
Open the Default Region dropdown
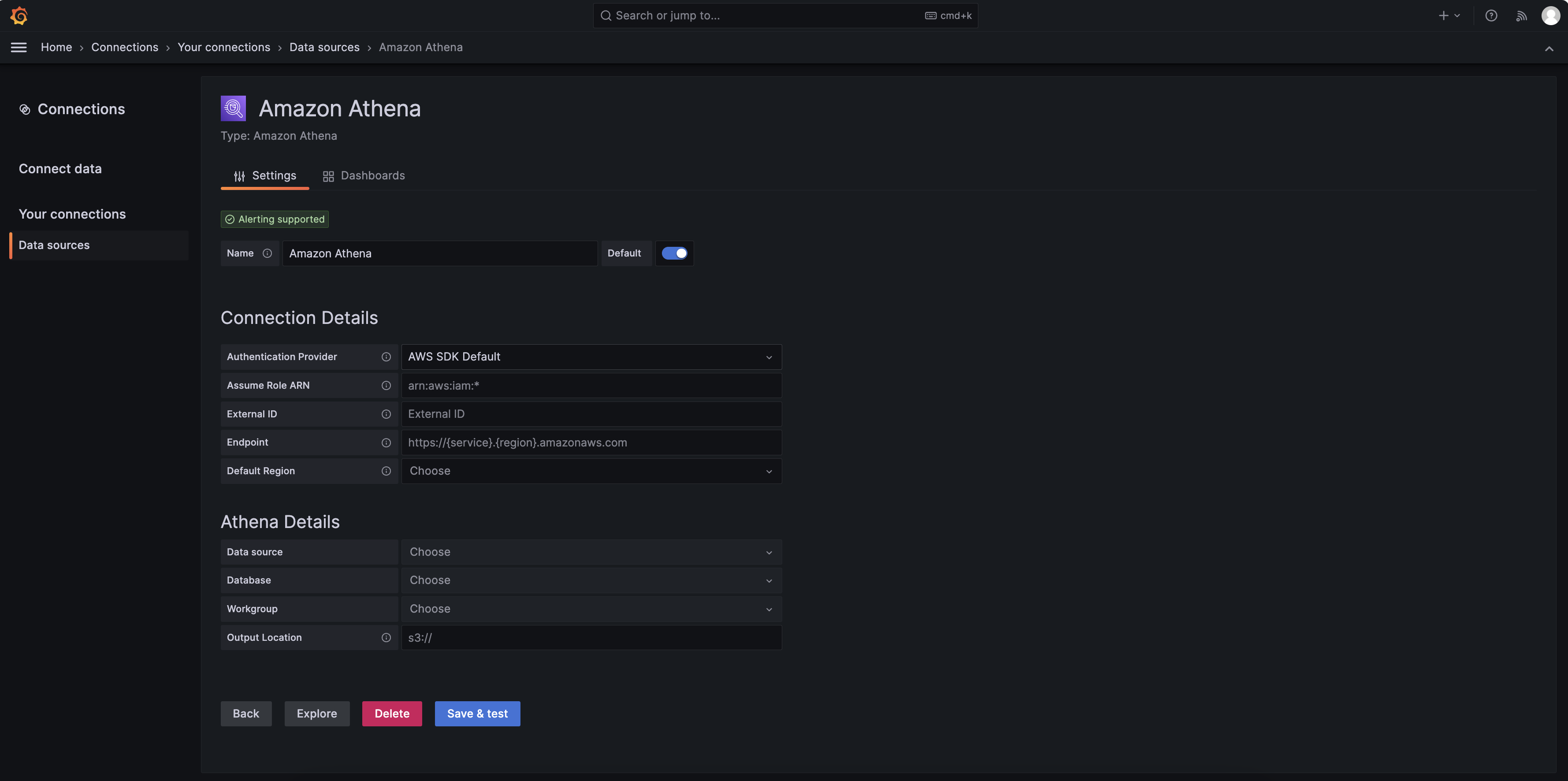[592, 471]
